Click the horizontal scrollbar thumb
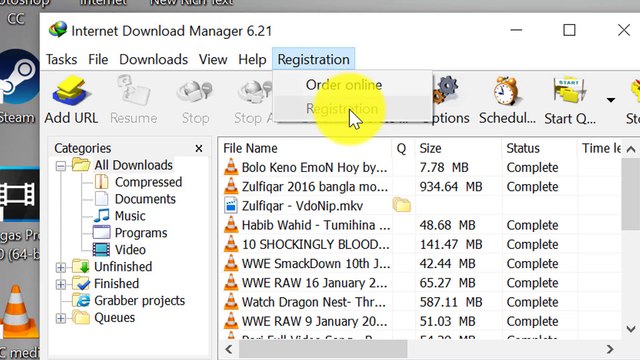The image size is (640, 360). tap(323, 349)
